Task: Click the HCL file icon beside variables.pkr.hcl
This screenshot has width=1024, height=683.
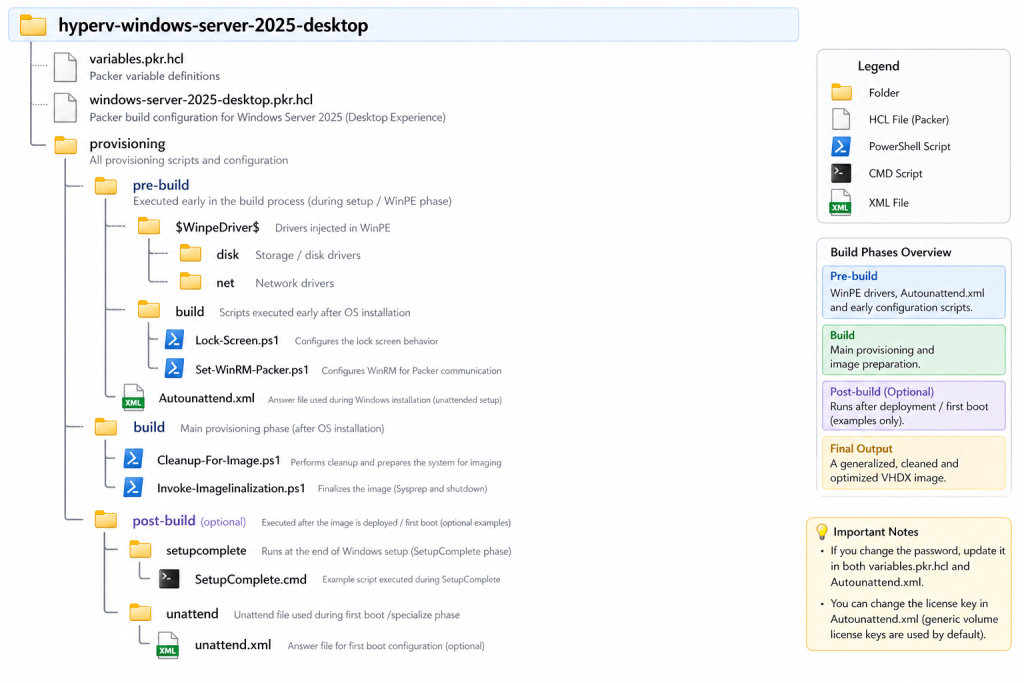Action: [x=65, y=66]
